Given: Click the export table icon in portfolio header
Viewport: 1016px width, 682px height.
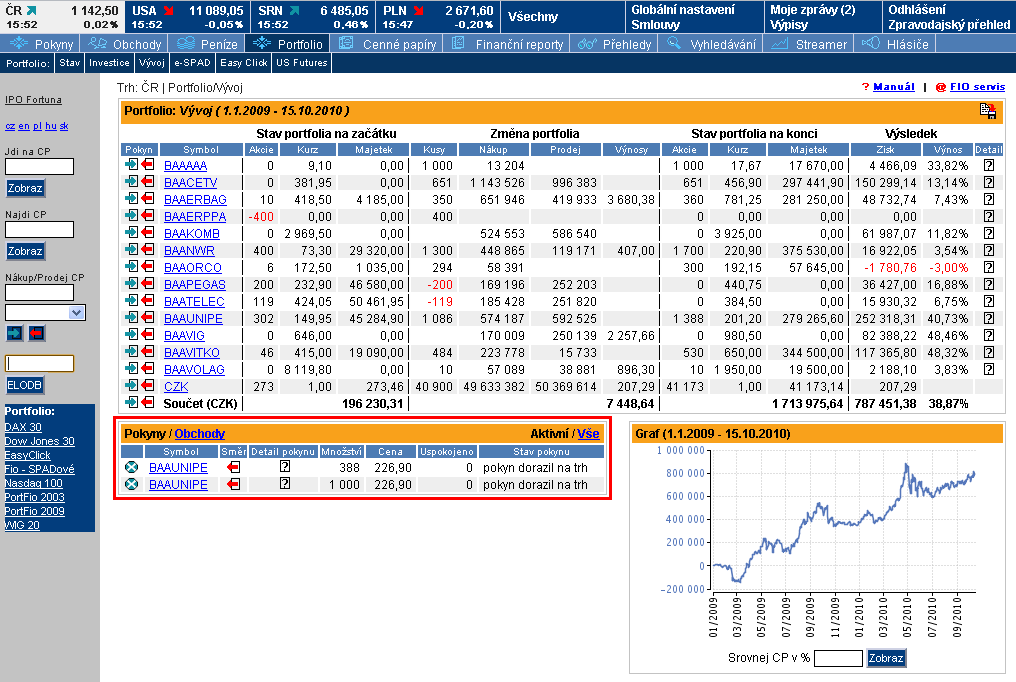Looking at the screenshot, I should tap(987, 111).
